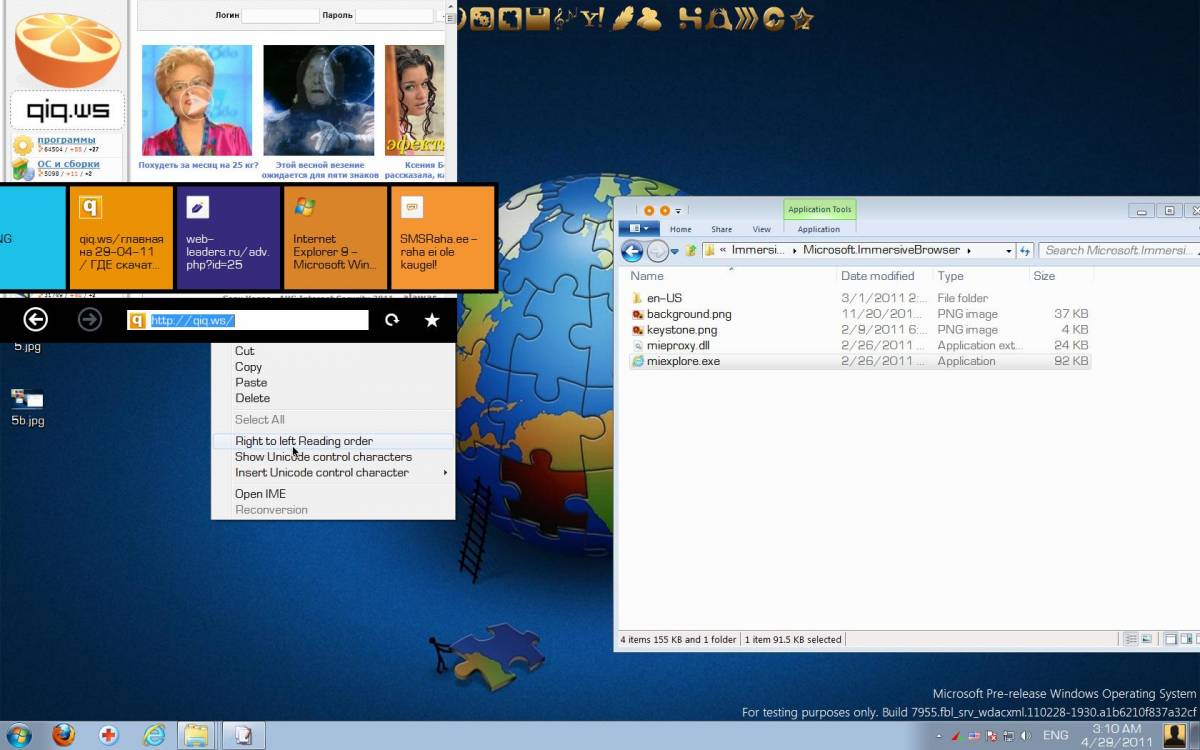This screenshot has width=1200, height=750.
Task: Refresh the page in immersive browser
Action: (x=391, y=320)
